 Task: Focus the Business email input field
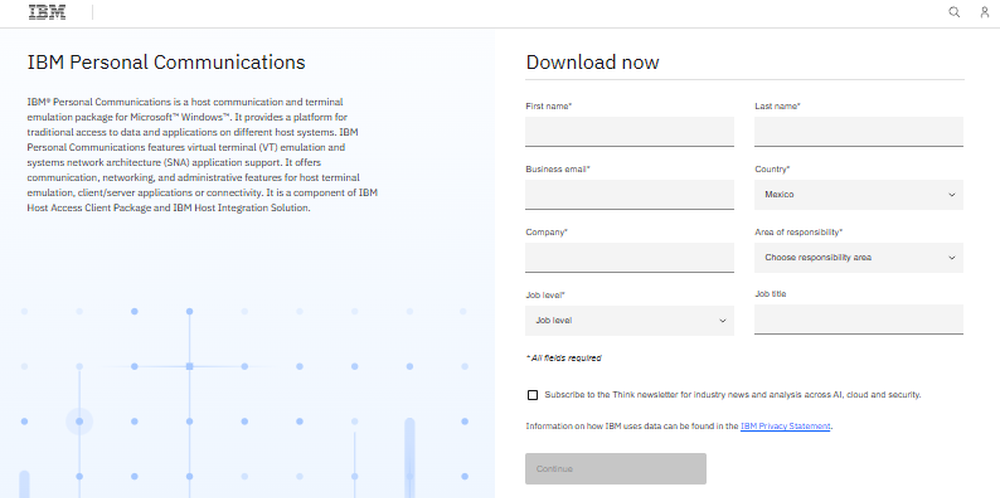point(629,194)
